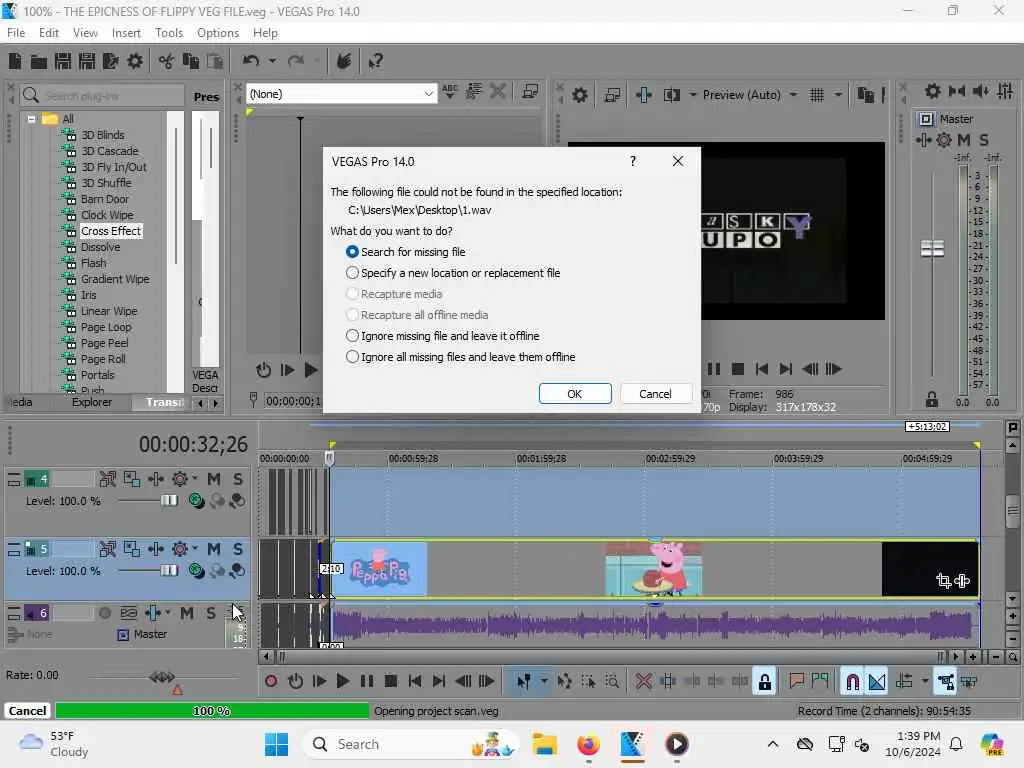
Task: Select Cross Effect transition
Action: (x=110, y=231)
